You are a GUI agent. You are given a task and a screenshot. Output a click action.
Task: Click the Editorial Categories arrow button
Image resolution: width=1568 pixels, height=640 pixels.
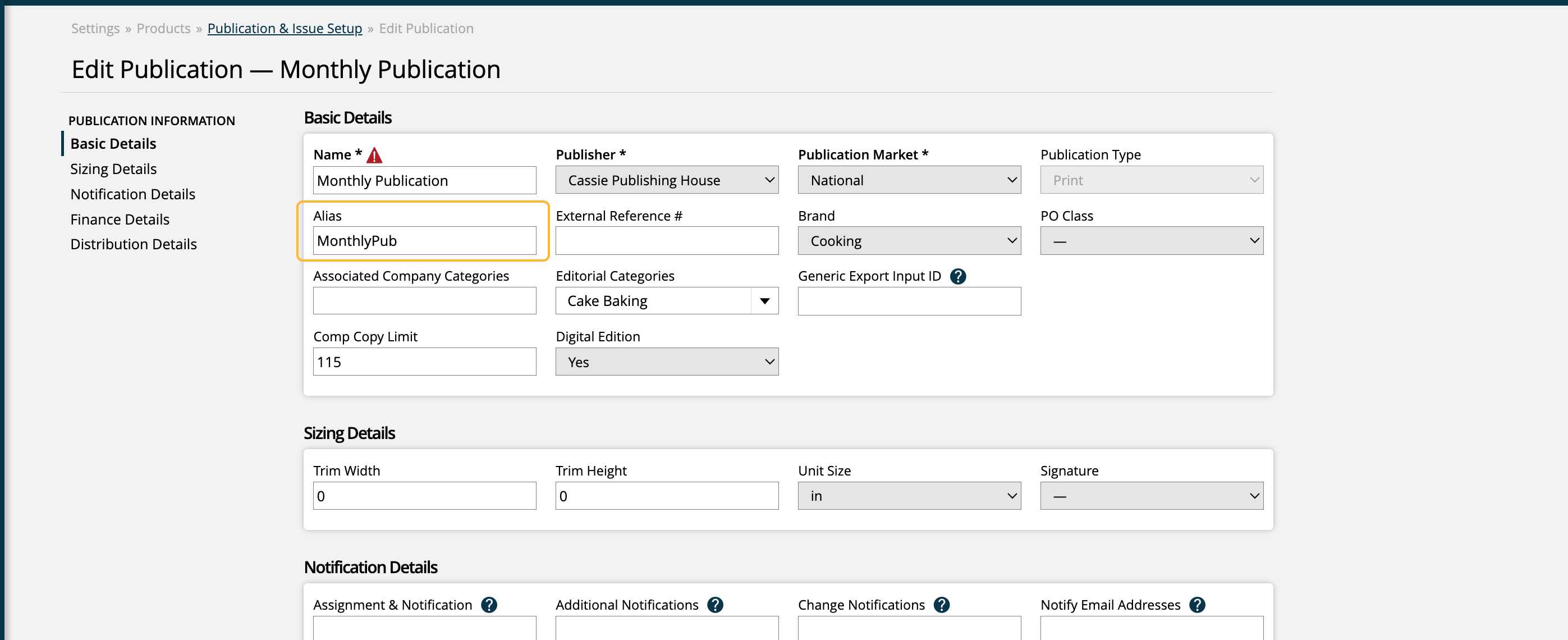pyautogui.click(x=764, y=301)
